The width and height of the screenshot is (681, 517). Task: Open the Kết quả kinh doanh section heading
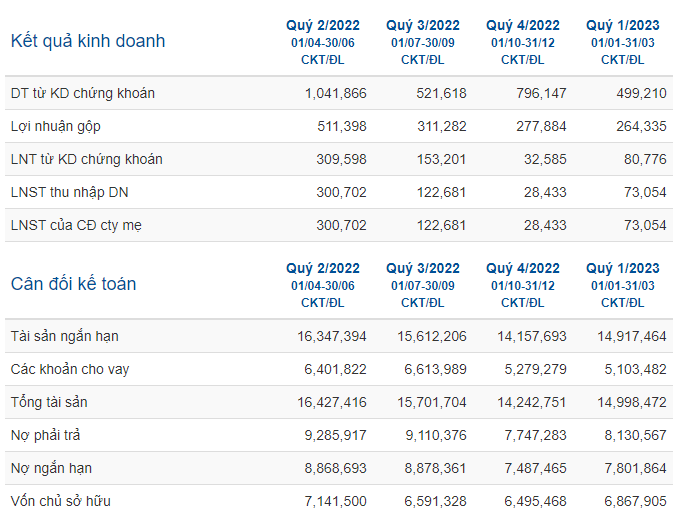[88, 41]
